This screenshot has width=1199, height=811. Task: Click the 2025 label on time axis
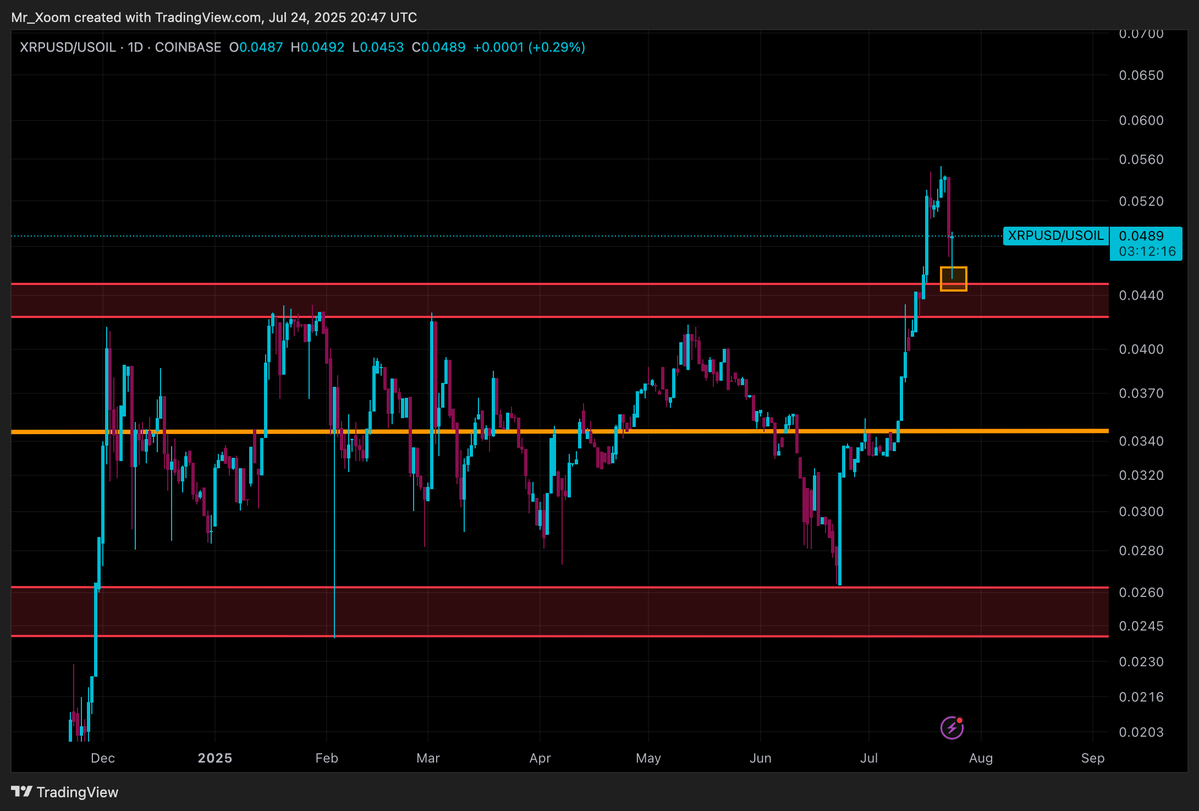tap(215, 758)
